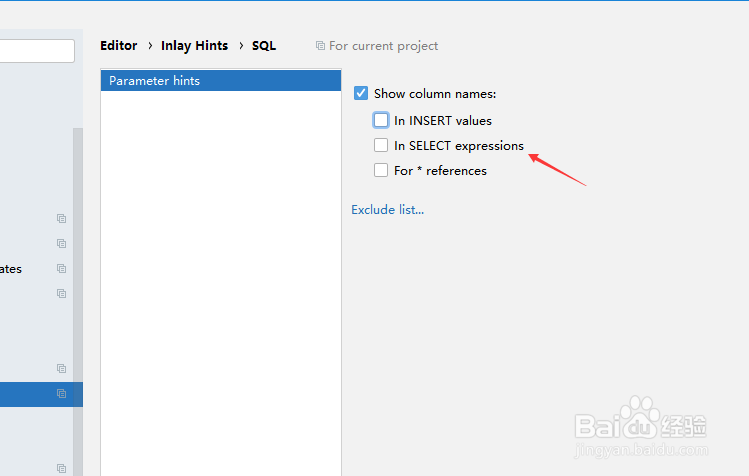749x476 pixels.
Task: Click project icon just above the highlighted sidebar row
Action: [x=61, y=368]
